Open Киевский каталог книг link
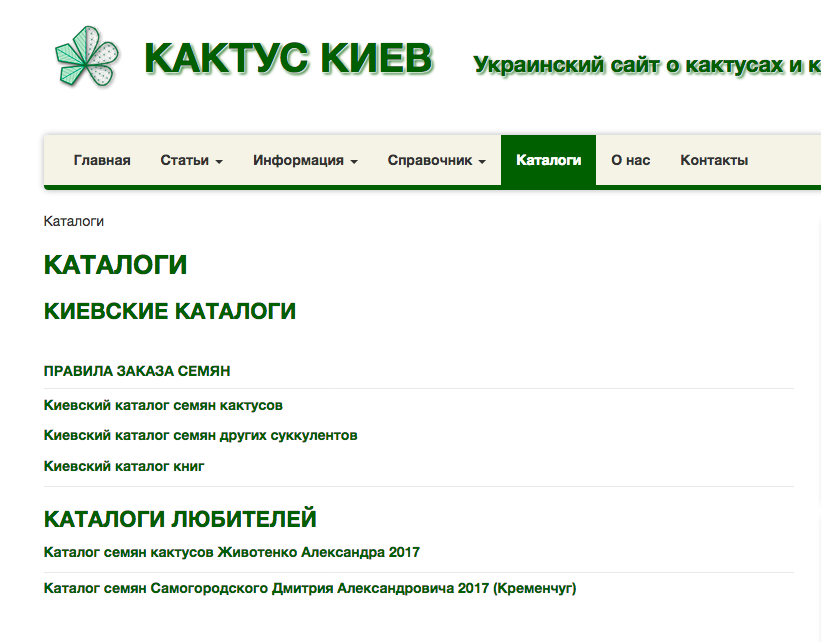 (x=124, y=466)
